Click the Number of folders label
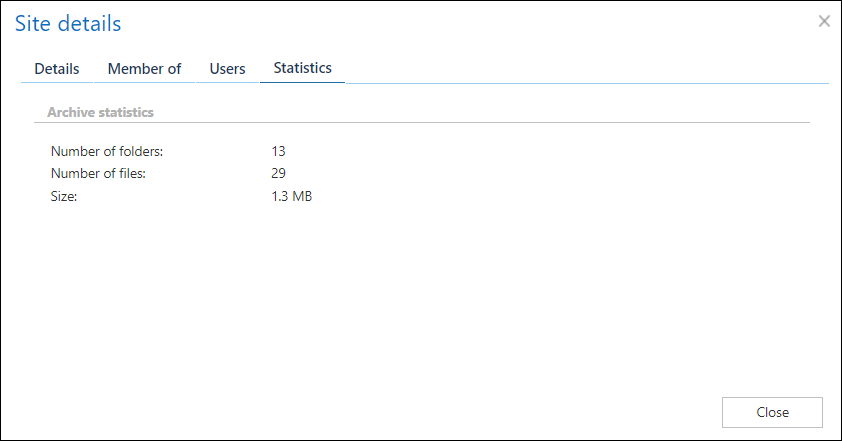842x441 pixels. [106, 152]
